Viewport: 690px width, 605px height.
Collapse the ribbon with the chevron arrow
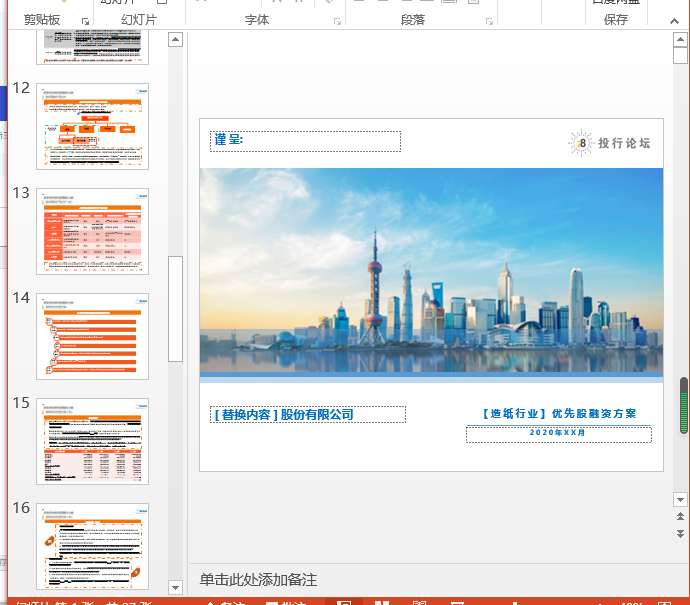tap(674, 21)
